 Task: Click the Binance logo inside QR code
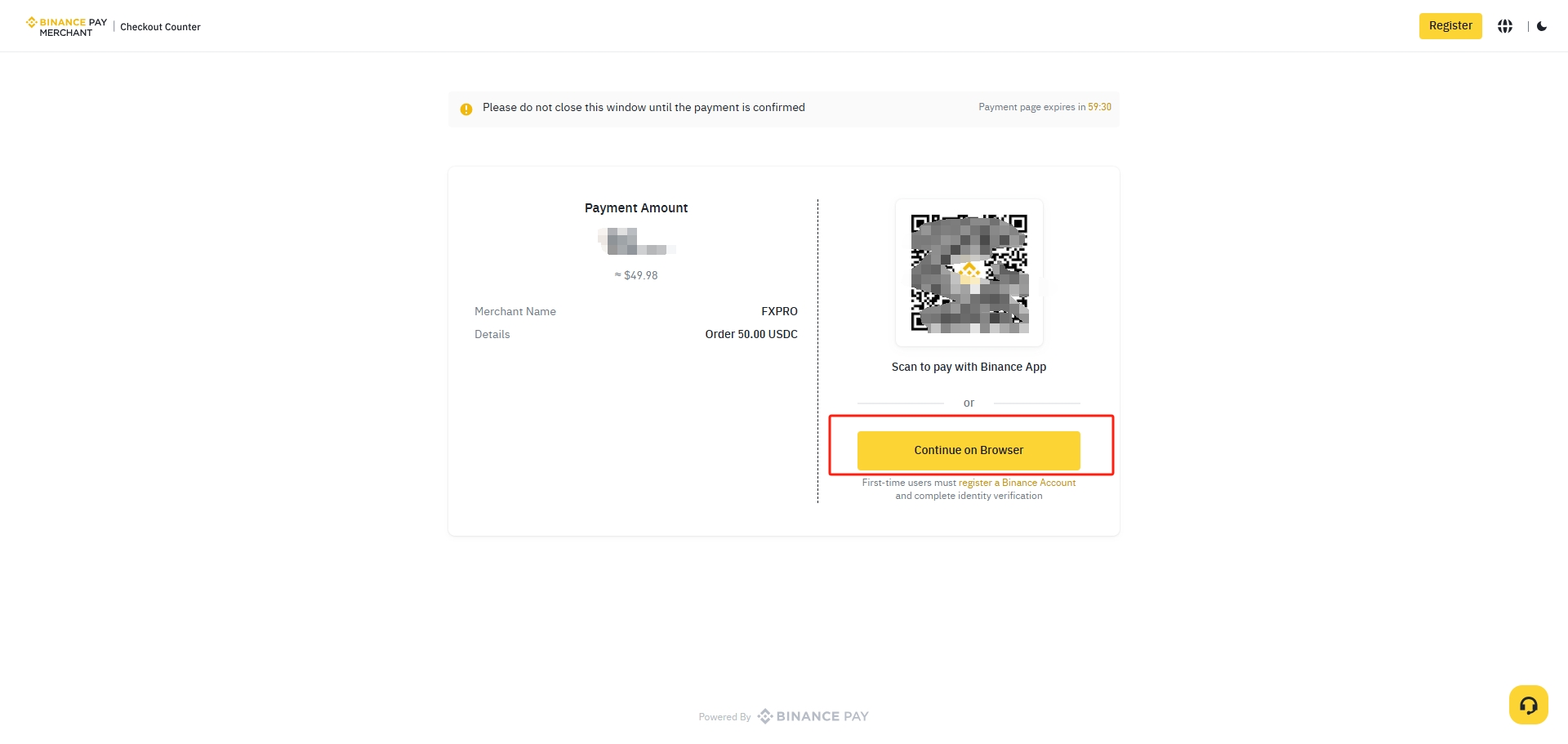click(x=969, y=272)
